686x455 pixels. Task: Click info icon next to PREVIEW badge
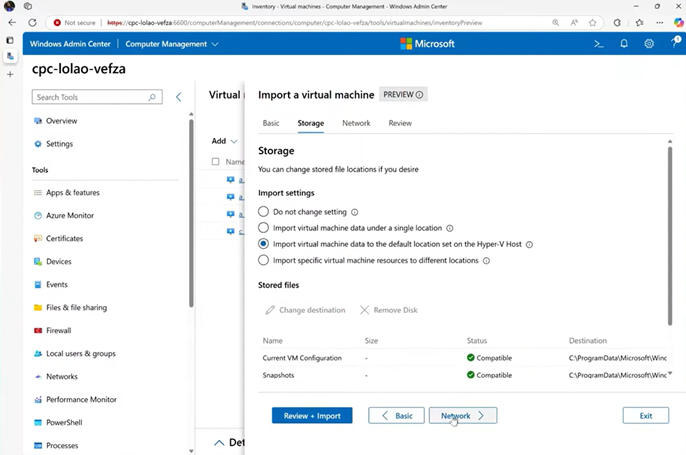click(x=419, y=94)
